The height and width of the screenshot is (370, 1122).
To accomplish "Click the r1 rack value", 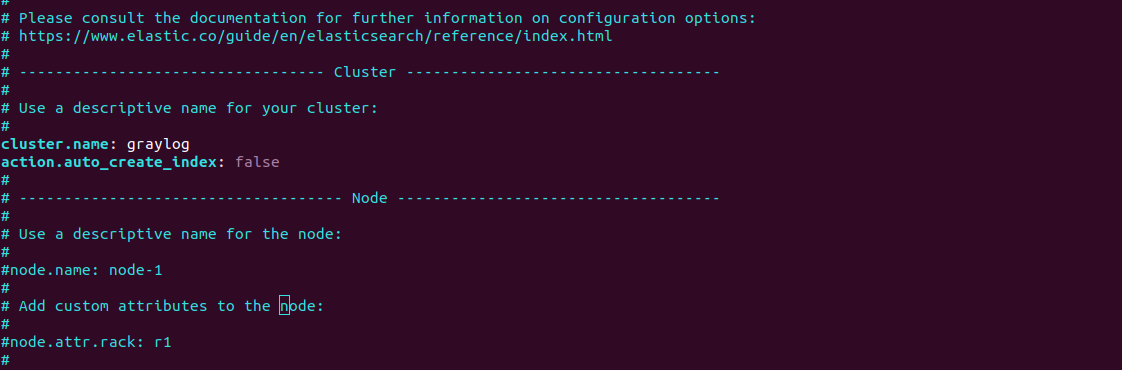I will tap(162, 342).
